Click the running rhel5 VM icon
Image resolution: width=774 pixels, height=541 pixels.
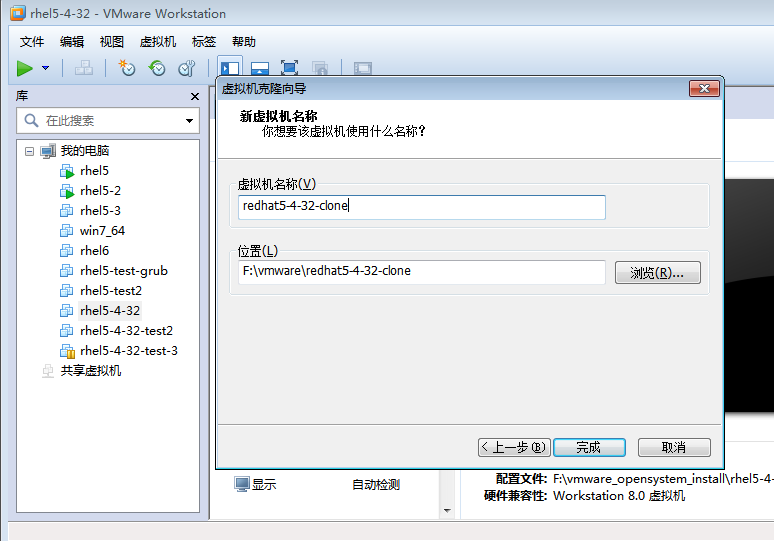67,171
